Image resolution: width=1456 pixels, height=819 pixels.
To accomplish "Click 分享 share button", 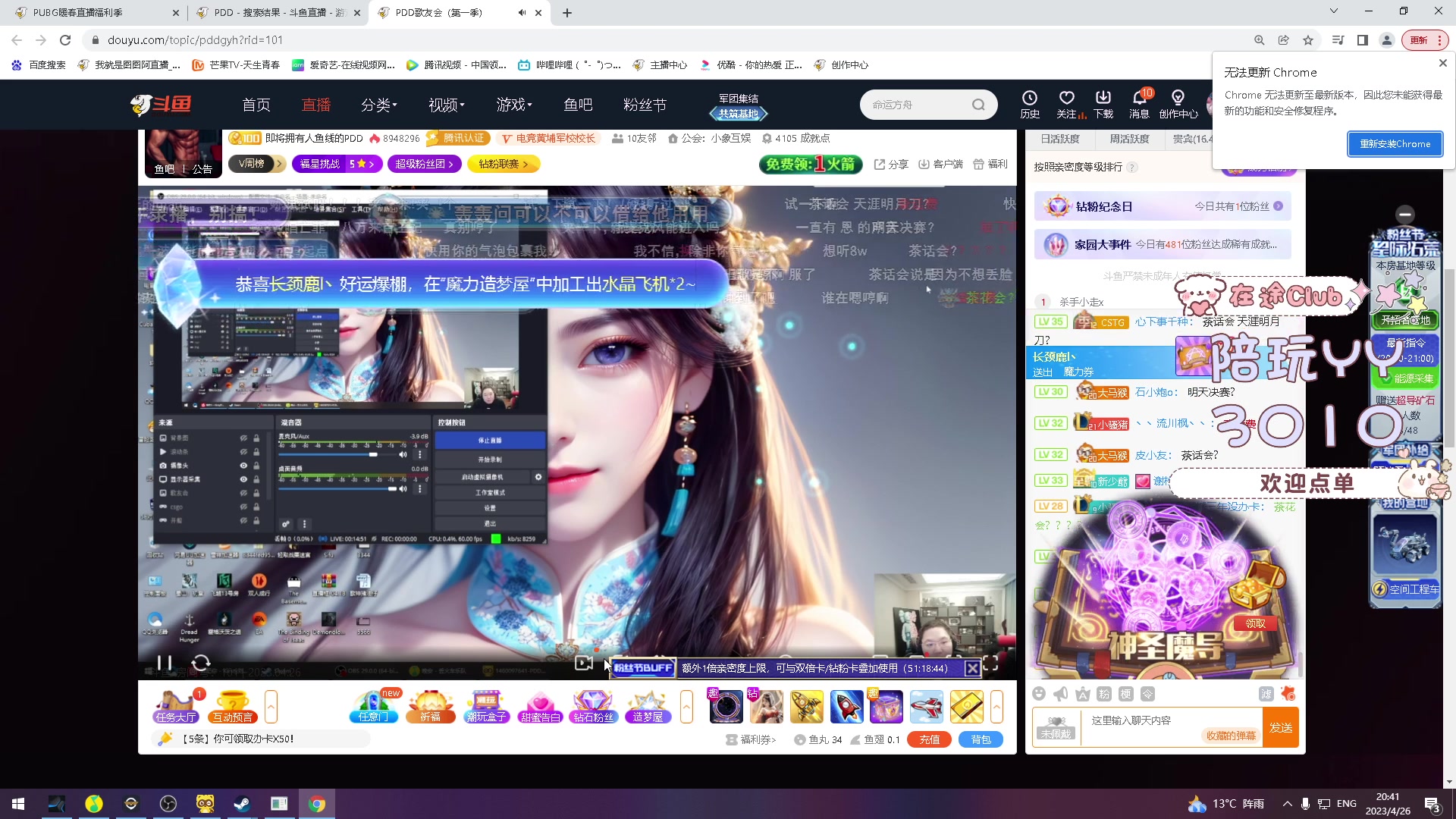I will pyautogui.click(x=891, y=164).
